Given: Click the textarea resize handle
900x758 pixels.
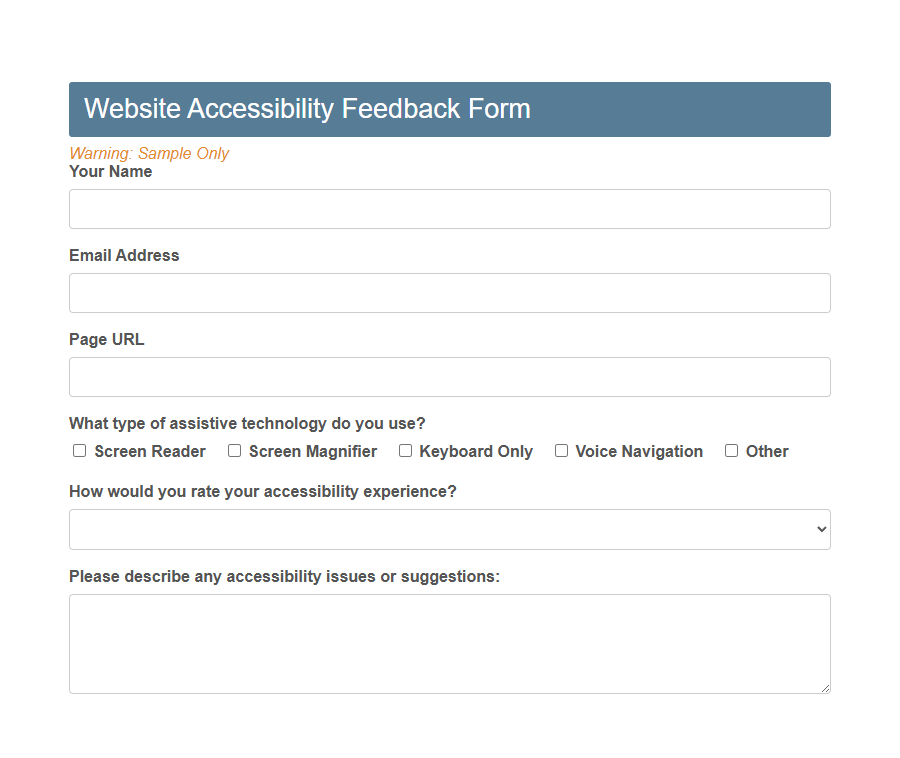Looking at the screenshot, I should click(x=826, y=687).
